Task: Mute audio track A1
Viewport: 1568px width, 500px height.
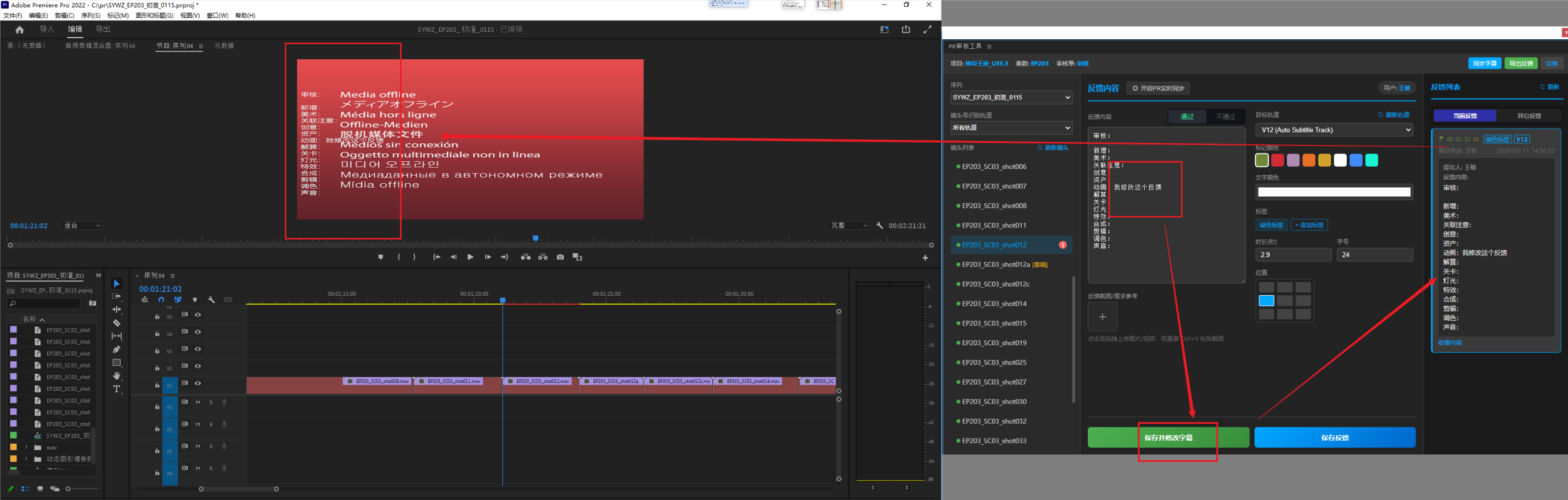Action: click(198, 402)
